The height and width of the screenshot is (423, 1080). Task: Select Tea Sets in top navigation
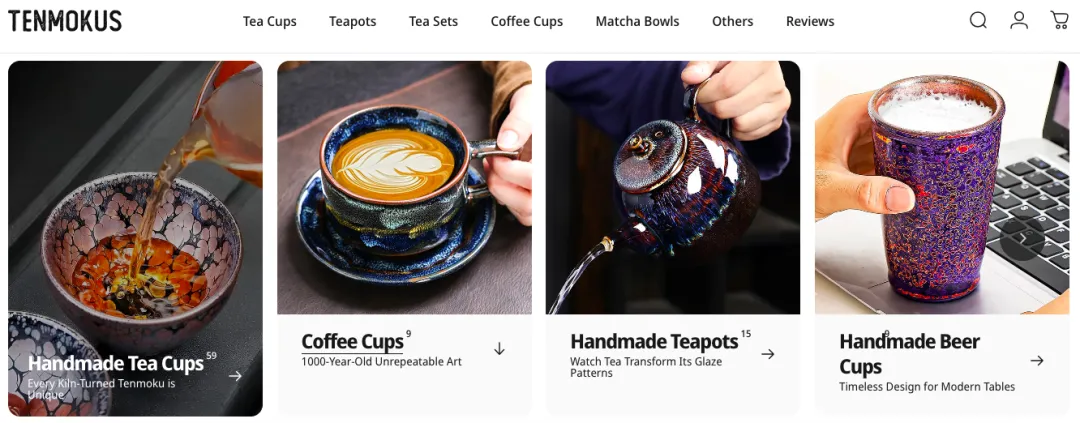433,21
